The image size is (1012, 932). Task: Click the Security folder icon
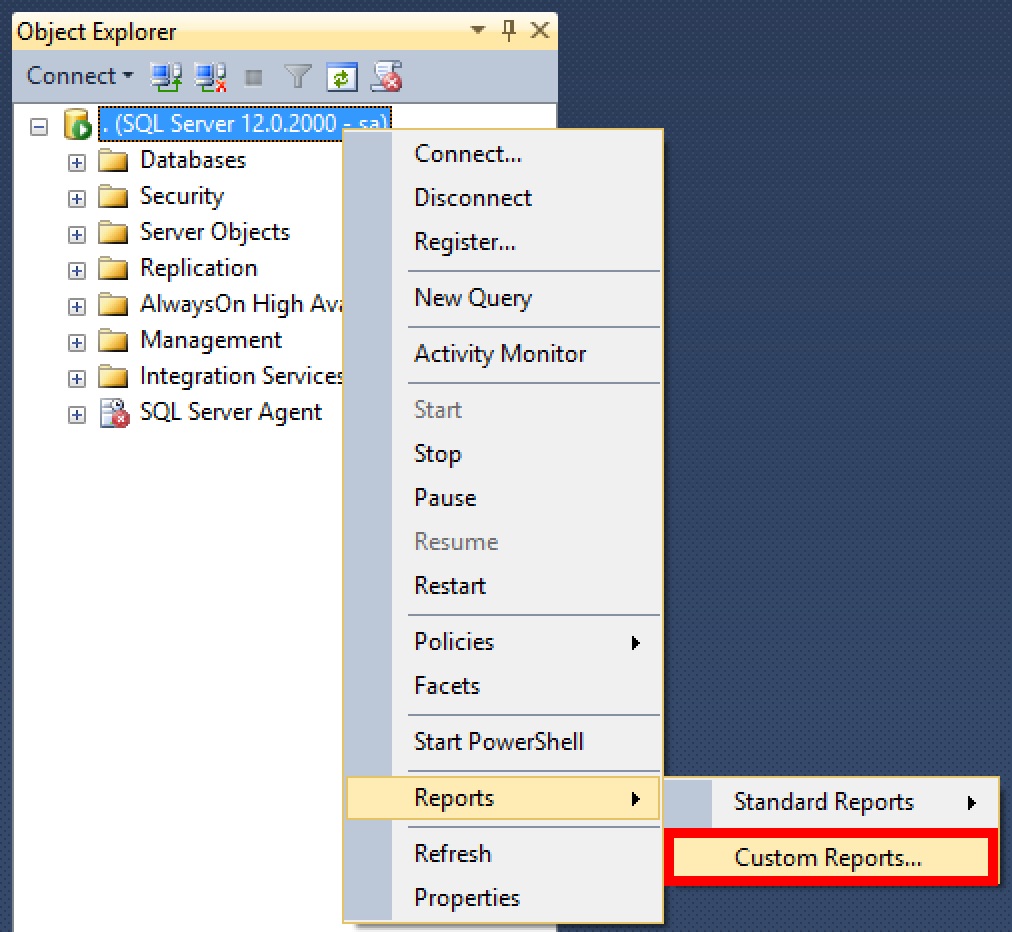(x=113, y=197)
